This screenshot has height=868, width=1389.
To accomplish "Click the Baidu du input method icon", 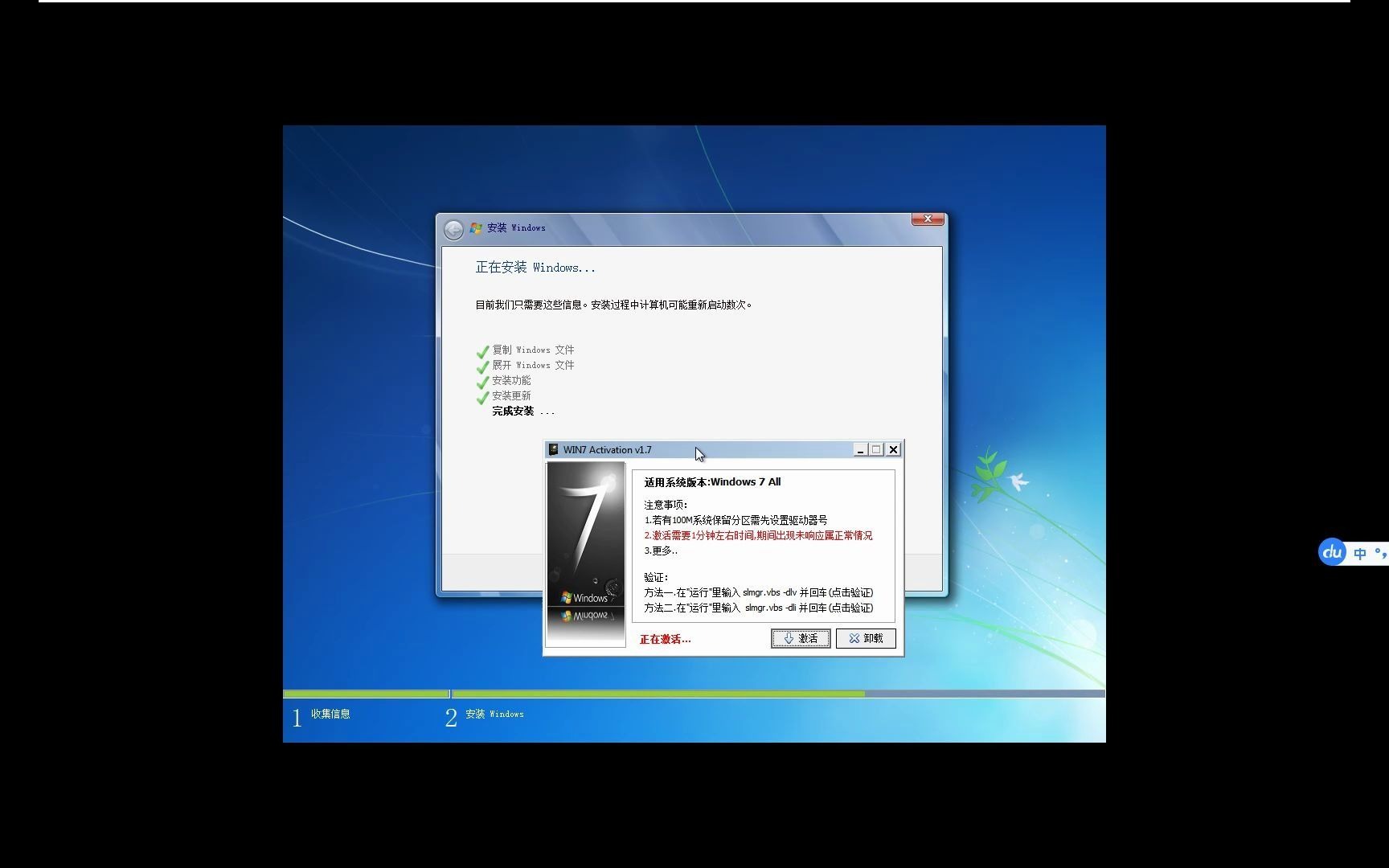I will (x=1332, y=552).
